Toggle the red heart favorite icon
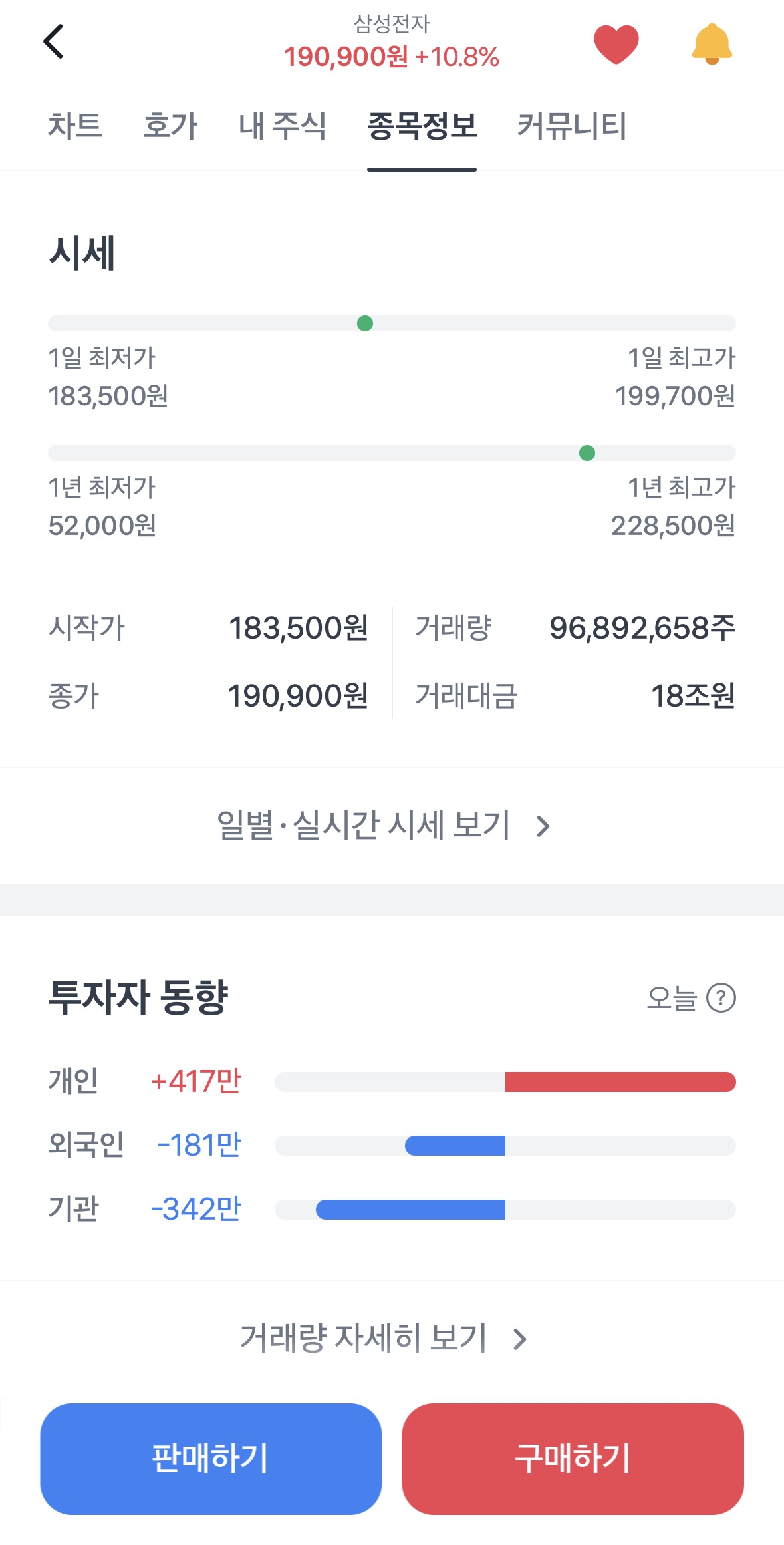Screen dimensions: 784x1545 click(x=616, y=44)
